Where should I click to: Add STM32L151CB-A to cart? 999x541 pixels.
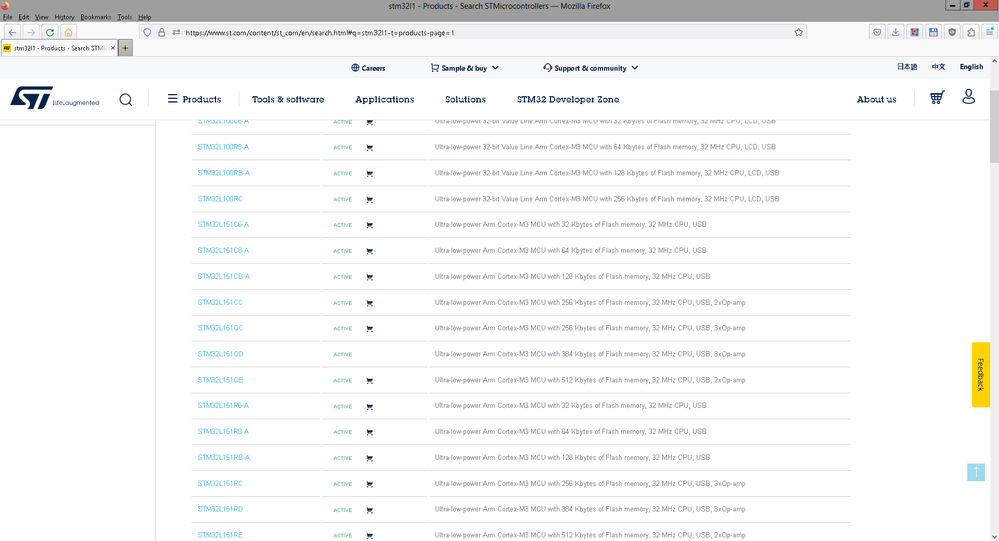pyautogui.click(x=370, y=277)
